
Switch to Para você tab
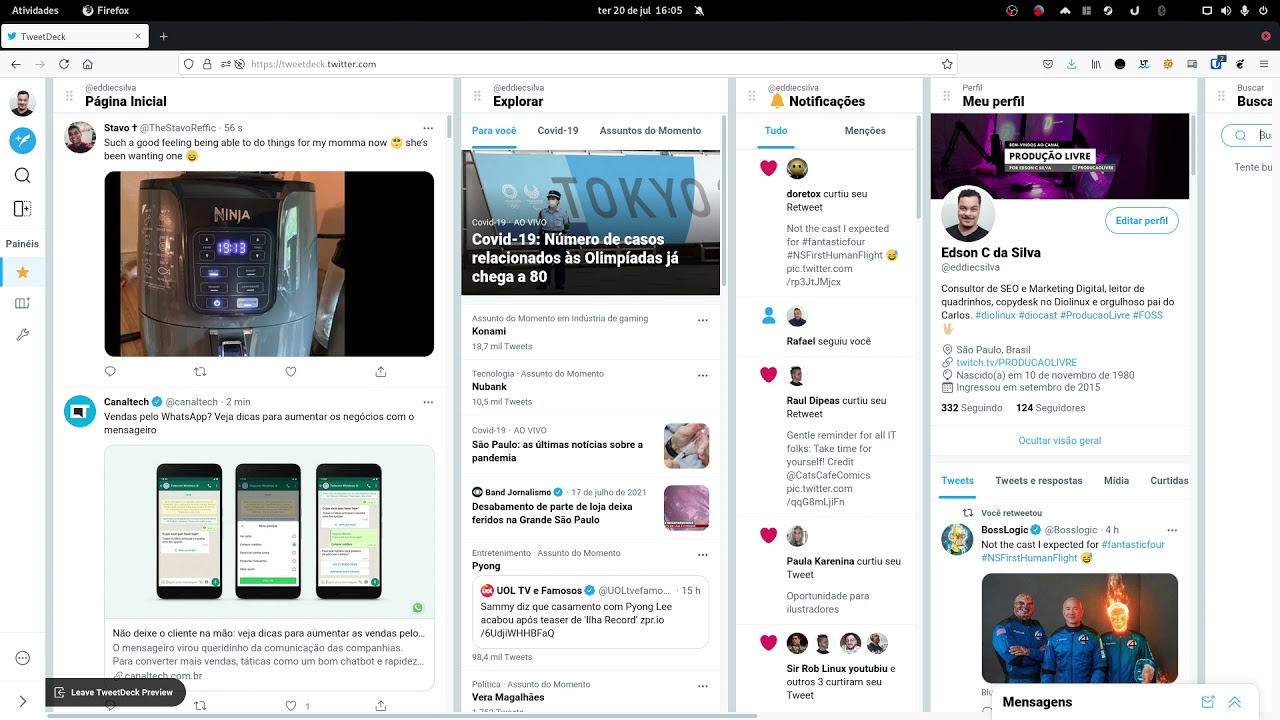click(494, 131)
